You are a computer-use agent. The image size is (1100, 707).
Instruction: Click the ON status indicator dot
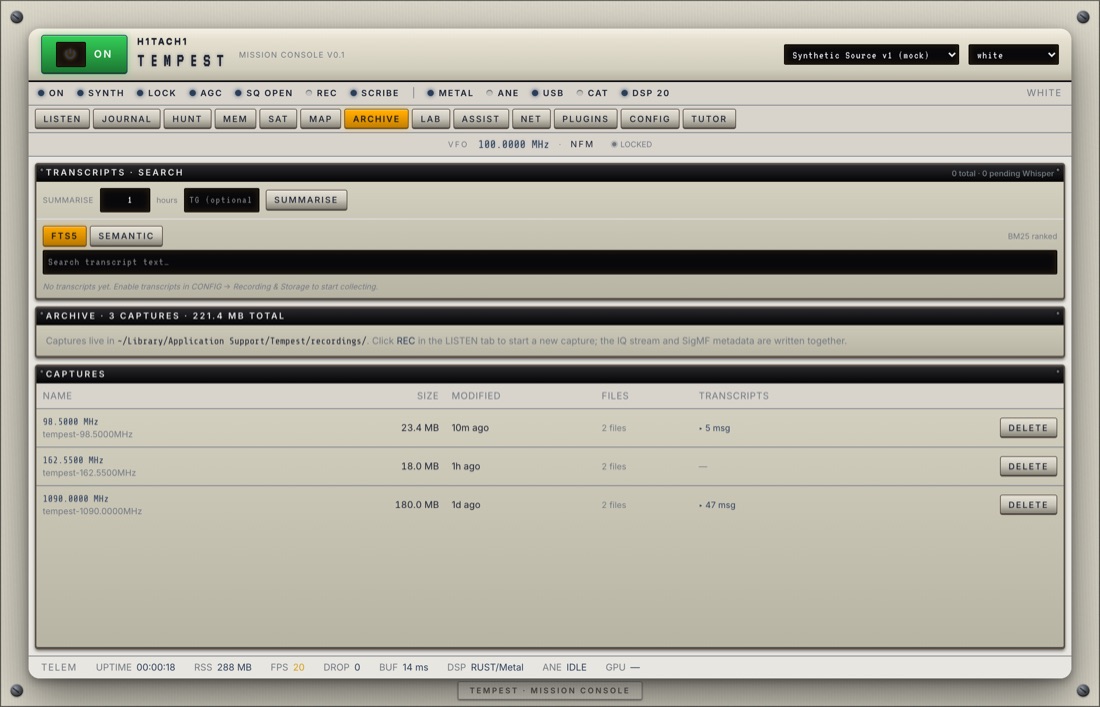(41, 93)
